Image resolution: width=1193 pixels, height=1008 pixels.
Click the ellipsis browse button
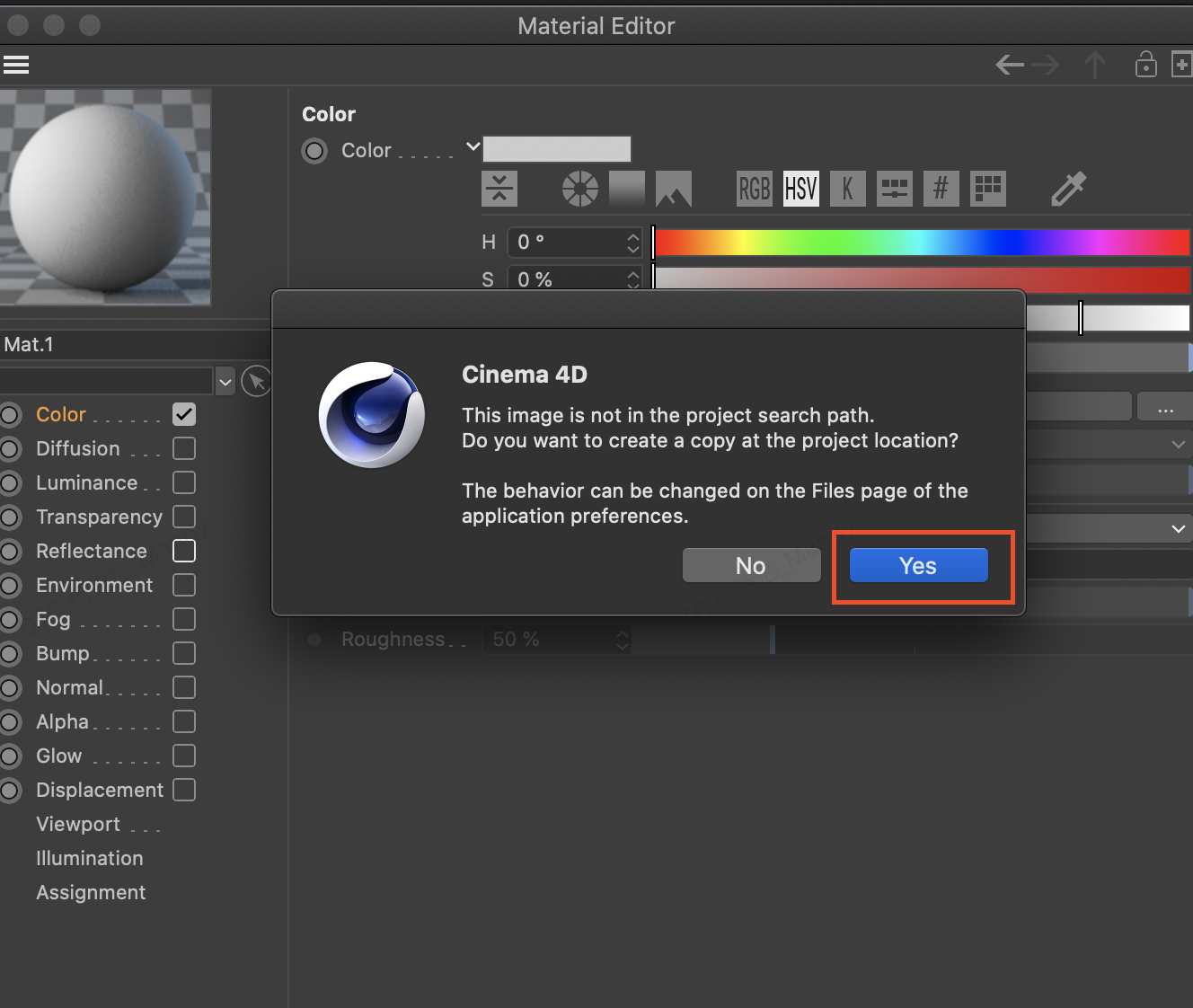1165,407
